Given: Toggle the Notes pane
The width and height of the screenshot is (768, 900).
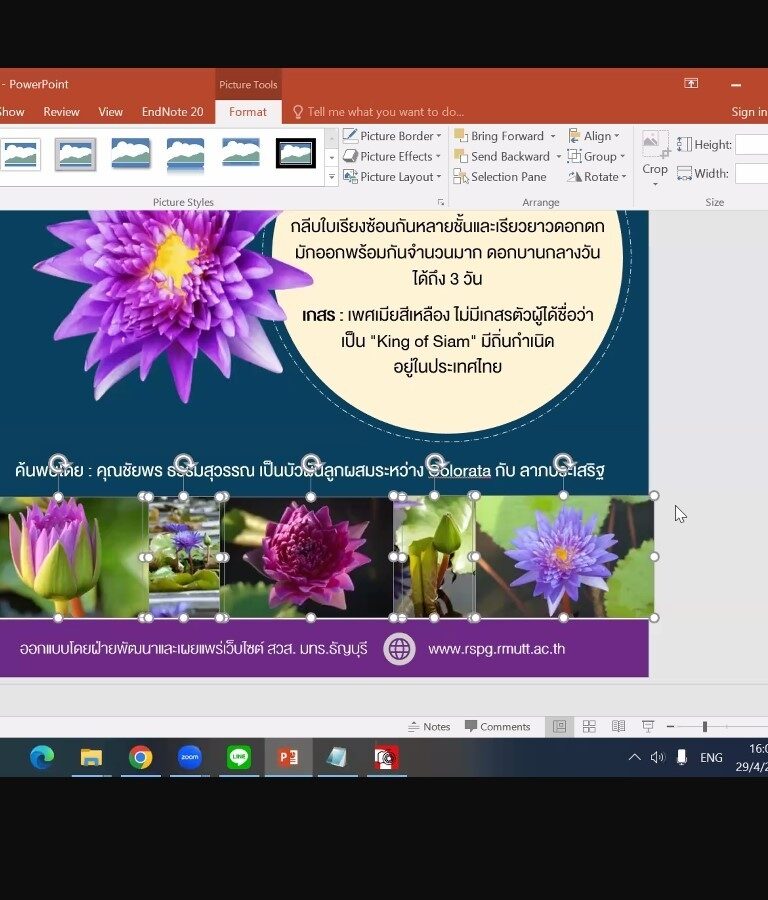Looking at the screenshot, I should (429, 727).
